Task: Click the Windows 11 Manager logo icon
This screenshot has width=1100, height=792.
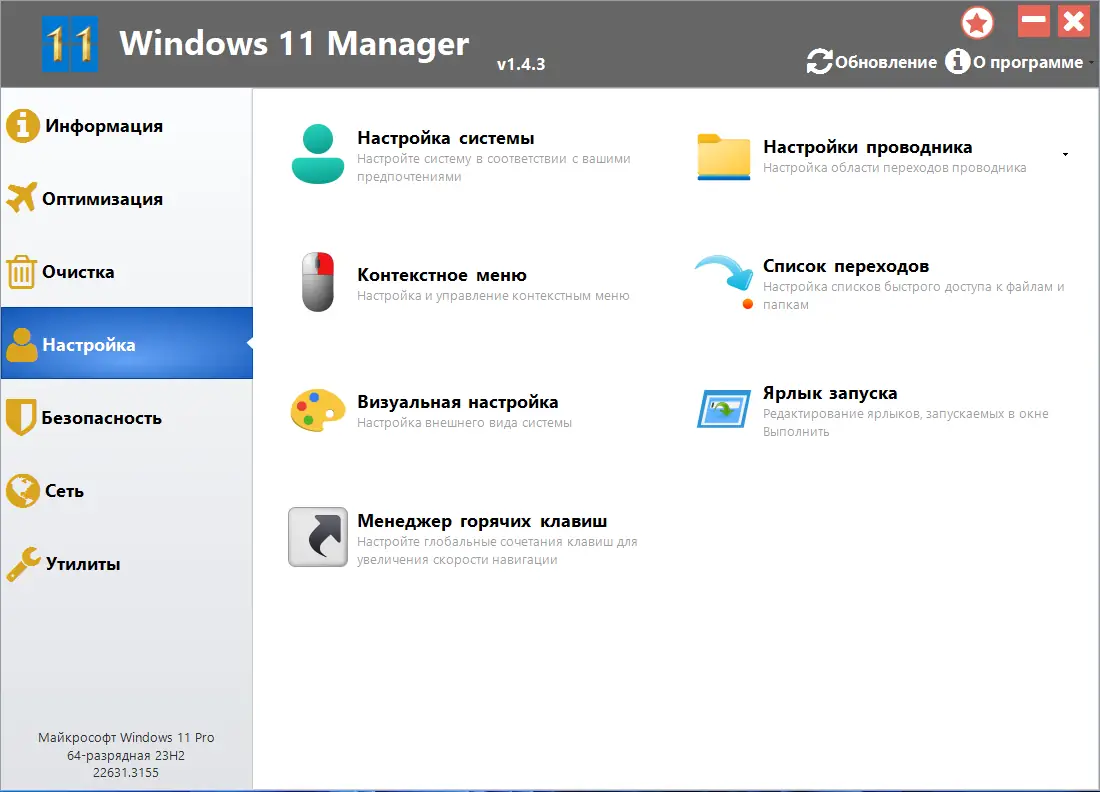Action: coord(69,43)
